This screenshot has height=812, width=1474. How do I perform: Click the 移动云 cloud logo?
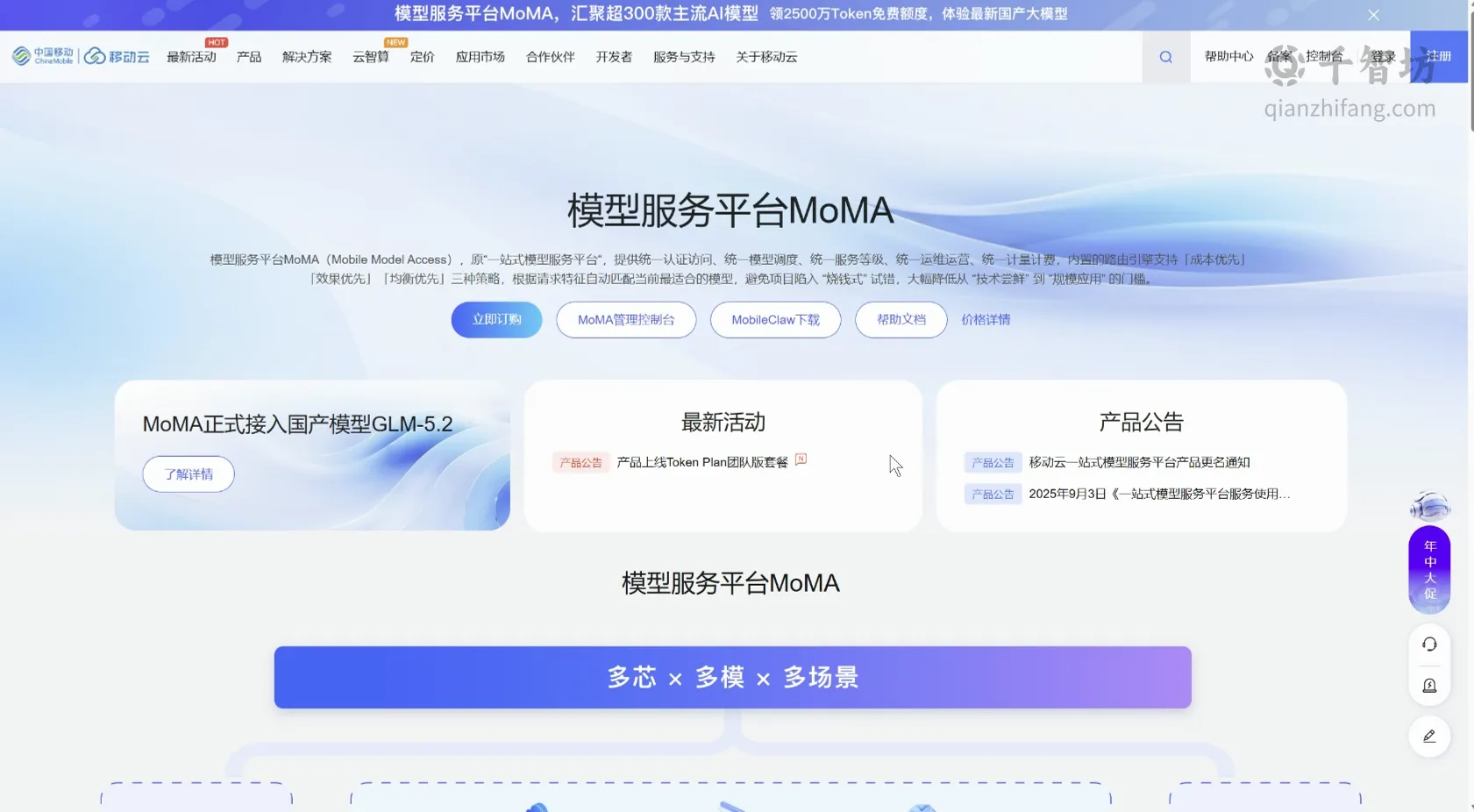point(117,56)
